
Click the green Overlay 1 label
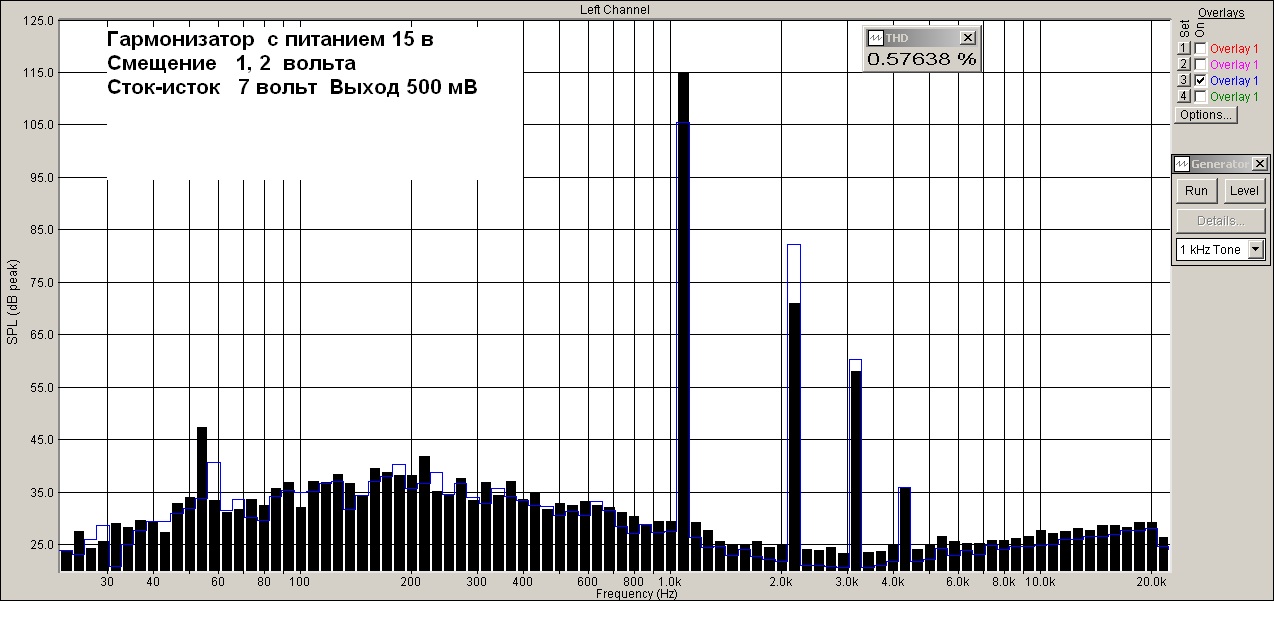1234,96
